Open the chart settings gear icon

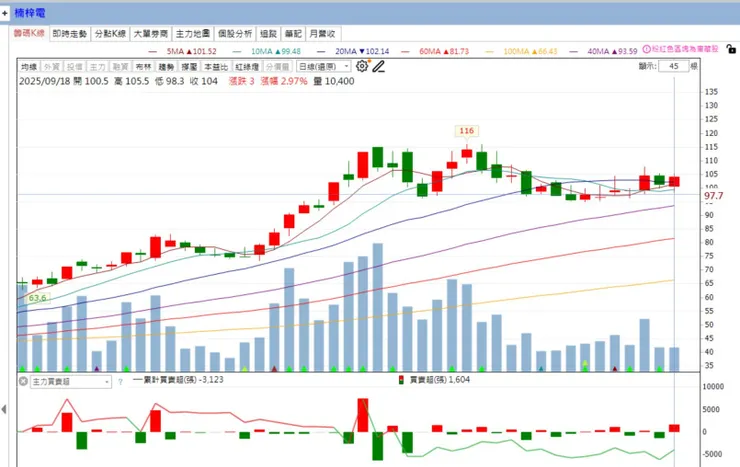[x=362, y=66]
